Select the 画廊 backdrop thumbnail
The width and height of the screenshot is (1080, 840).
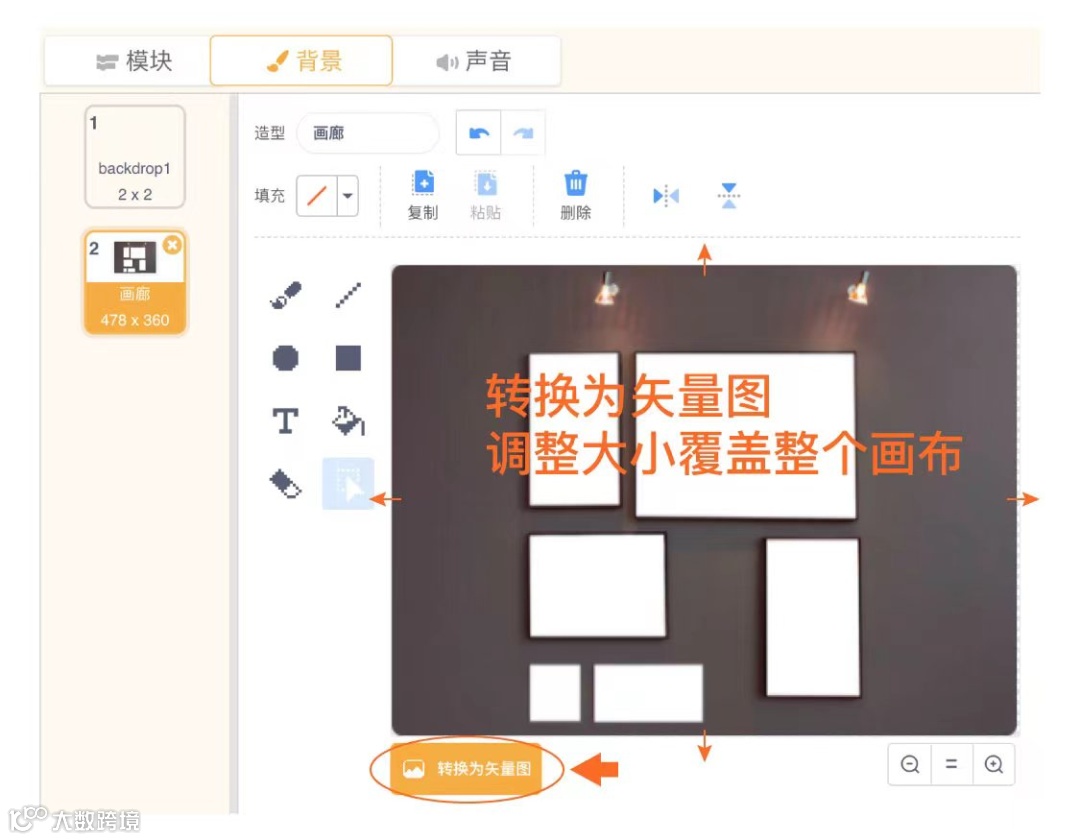point(135,282)
